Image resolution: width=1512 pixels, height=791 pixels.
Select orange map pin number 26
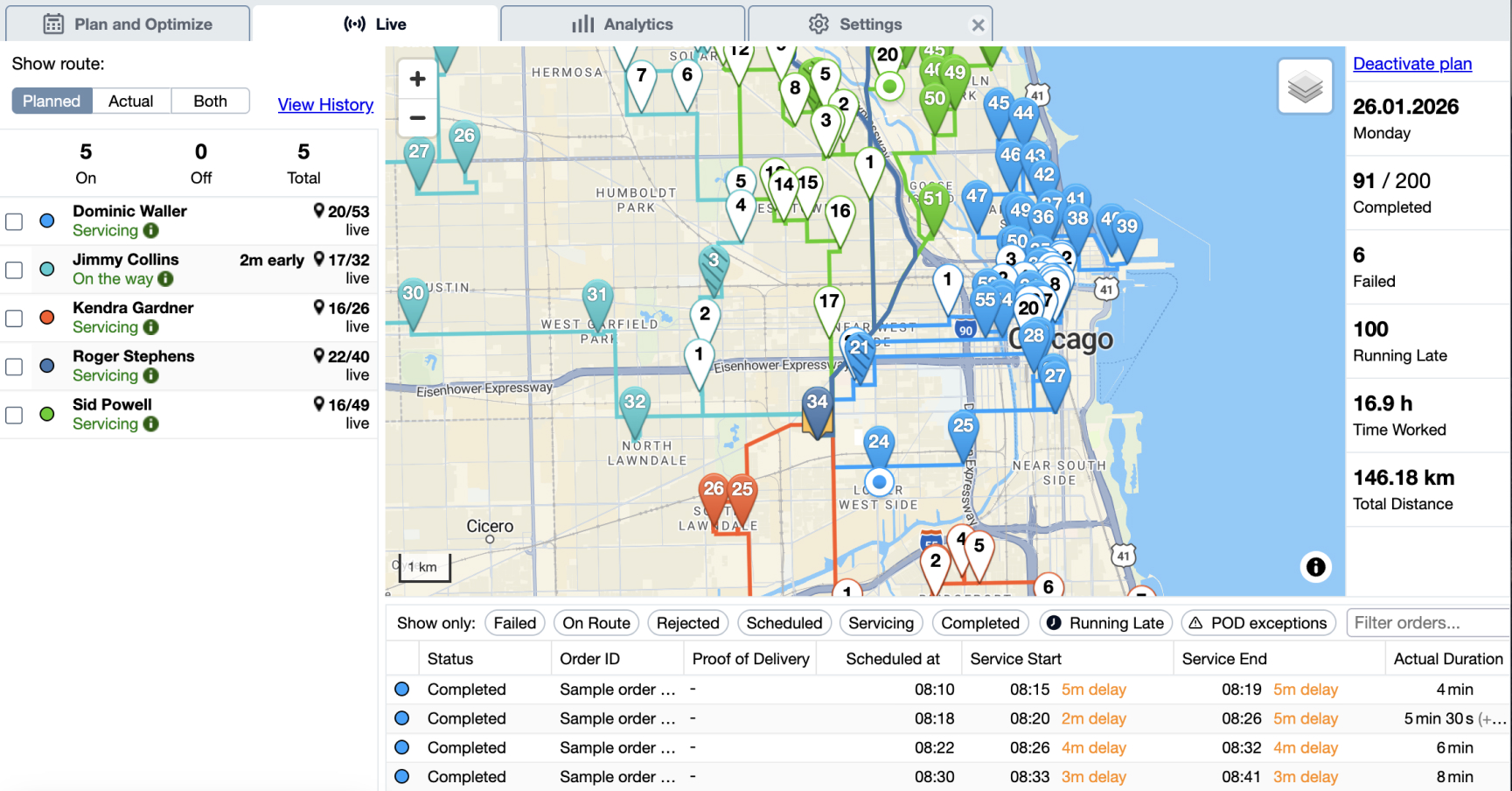pyautogui.click(x=713, y=490)
